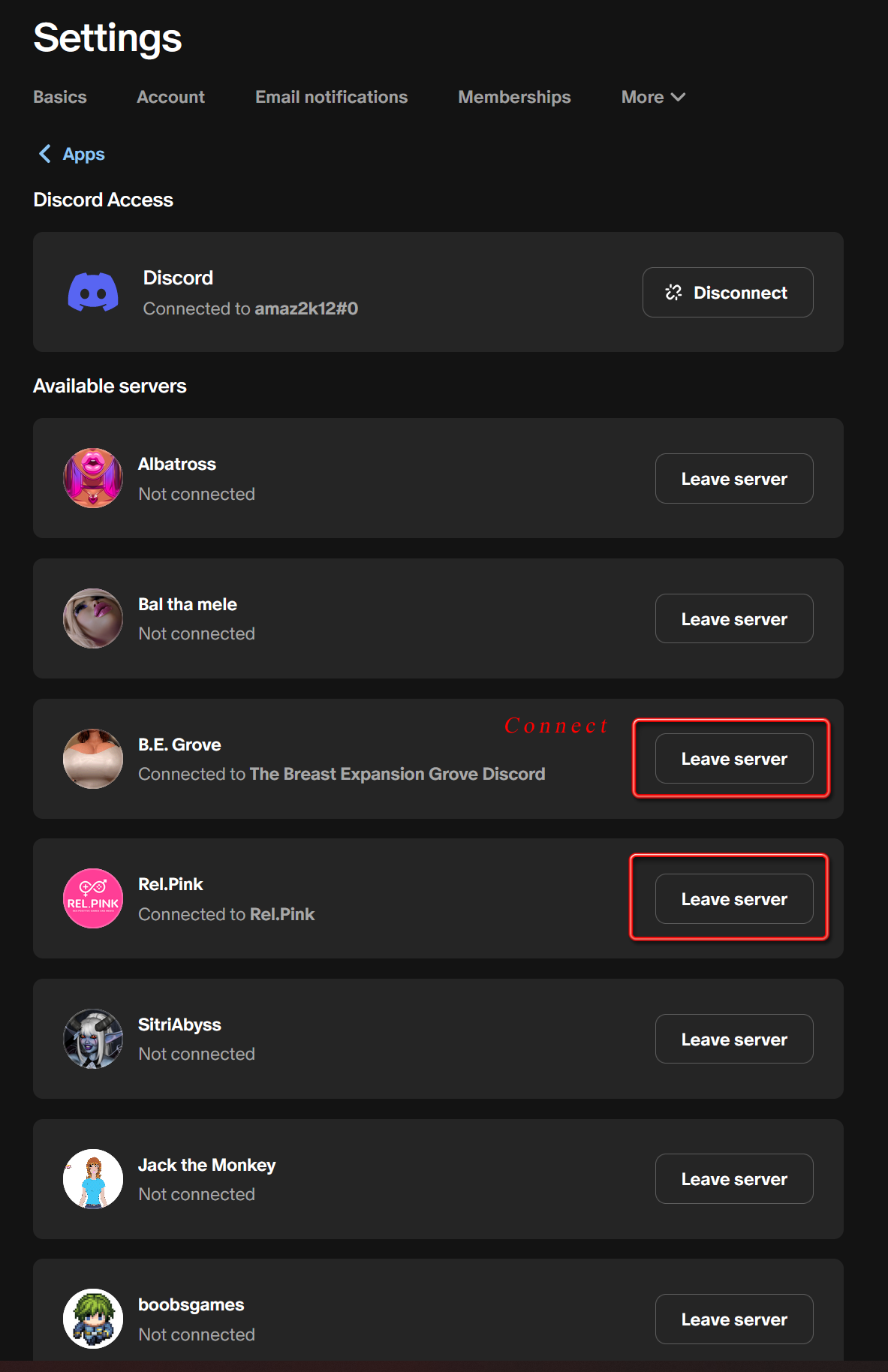
Task: Return to the Apps page link
Action: tap(83, 154)
